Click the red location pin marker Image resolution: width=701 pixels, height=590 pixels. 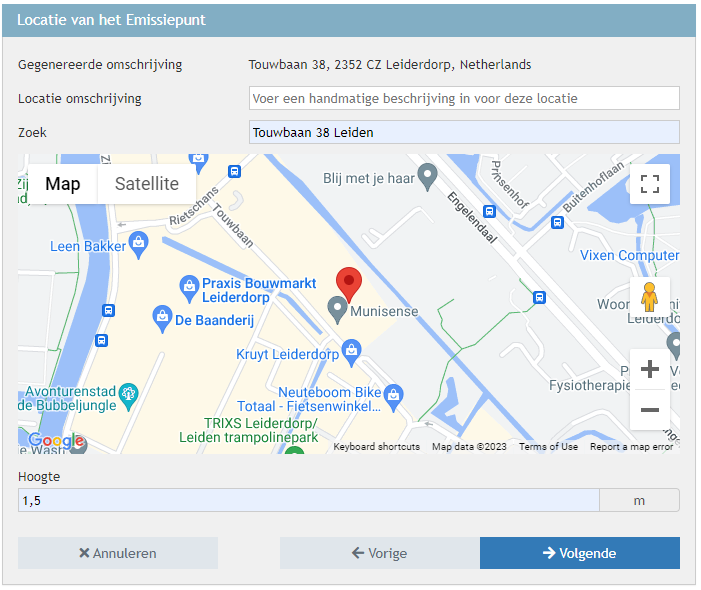pyautogui.click(x=347, y=281)
